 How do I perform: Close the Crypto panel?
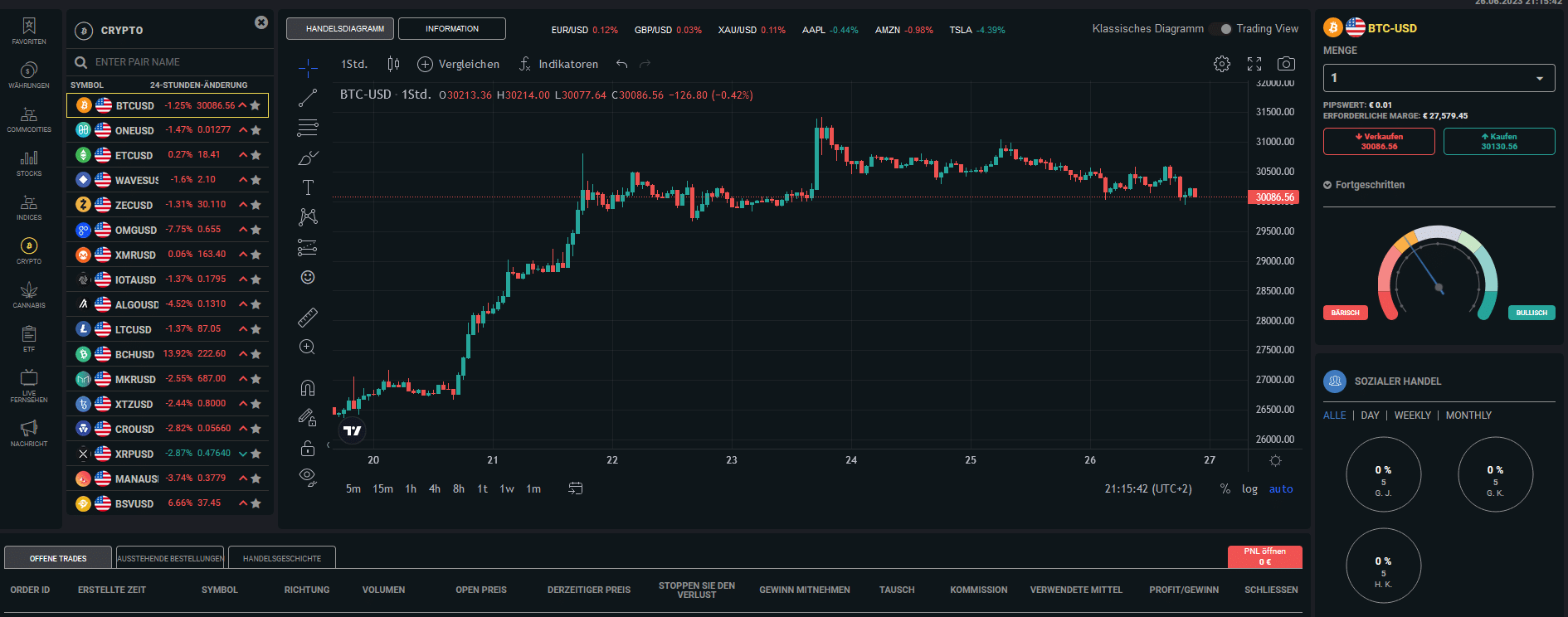point(261,22)
